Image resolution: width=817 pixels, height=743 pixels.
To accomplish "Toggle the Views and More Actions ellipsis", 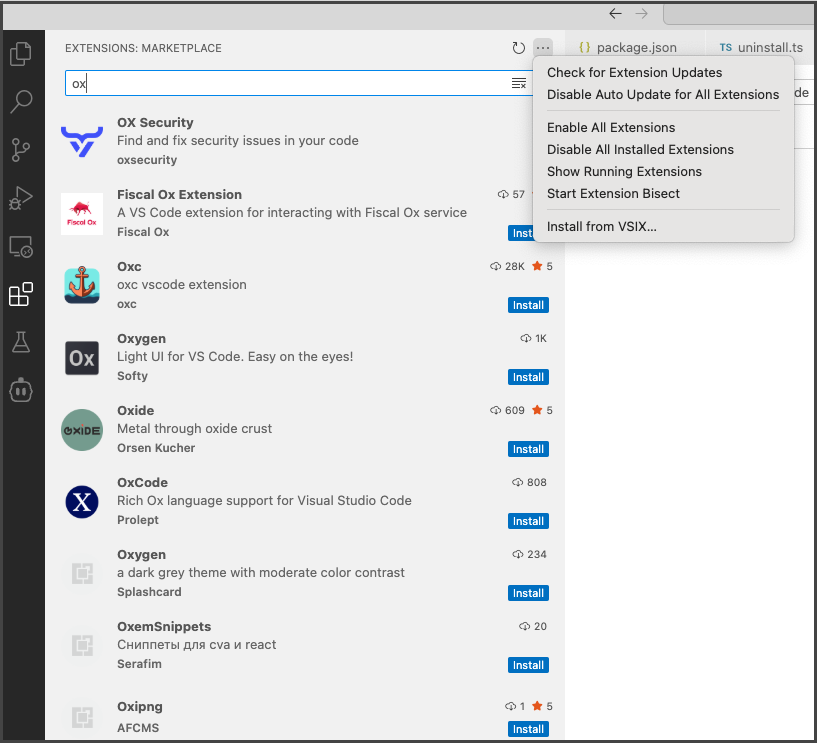I will pos(543,48).
